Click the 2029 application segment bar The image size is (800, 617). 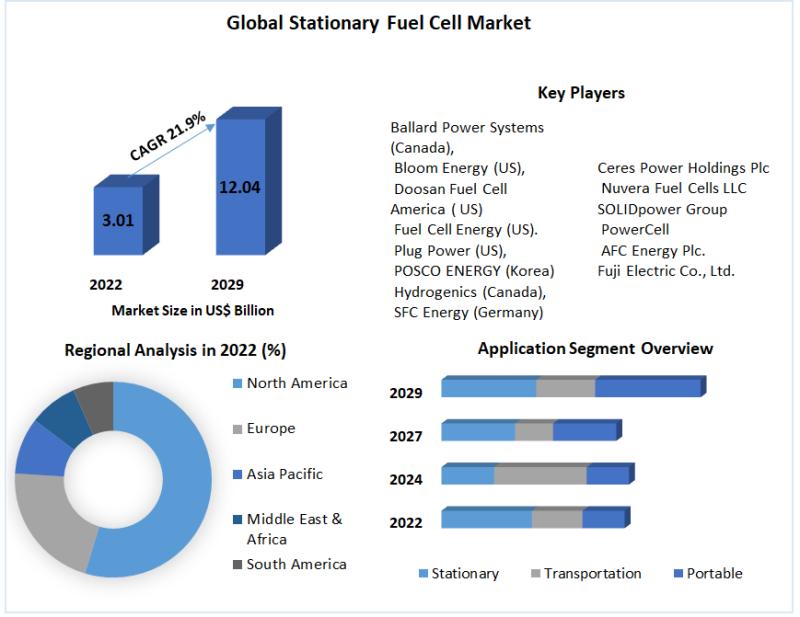(x=573, y=386)
